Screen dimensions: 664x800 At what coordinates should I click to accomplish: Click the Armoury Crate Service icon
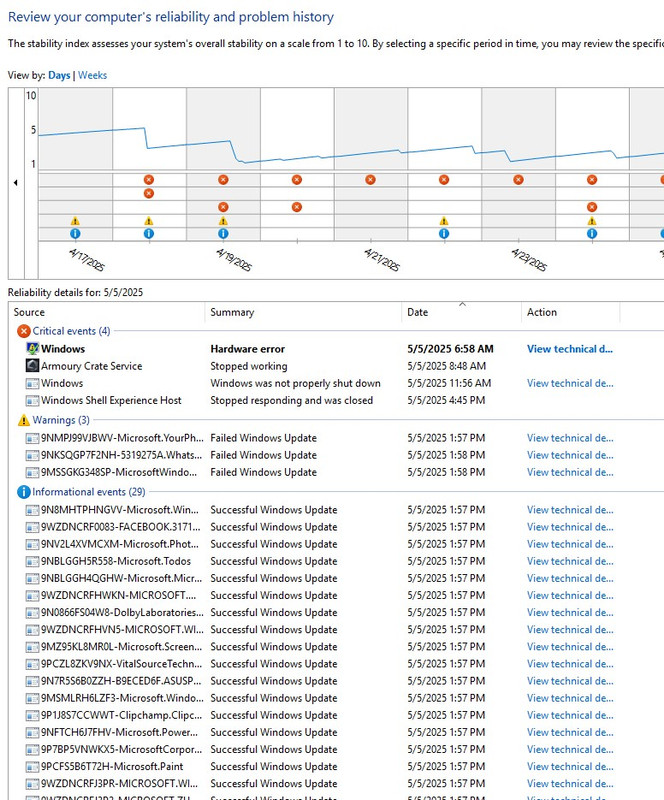(32, 365)
